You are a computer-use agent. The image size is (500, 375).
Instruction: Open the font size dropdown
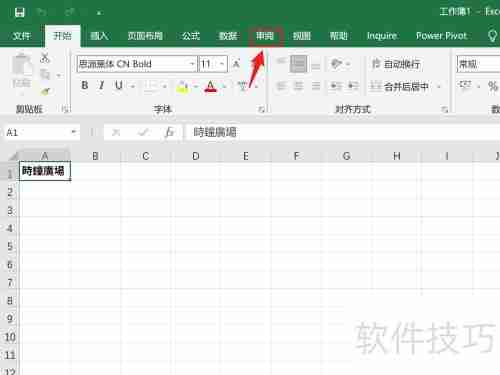(222, 64)
